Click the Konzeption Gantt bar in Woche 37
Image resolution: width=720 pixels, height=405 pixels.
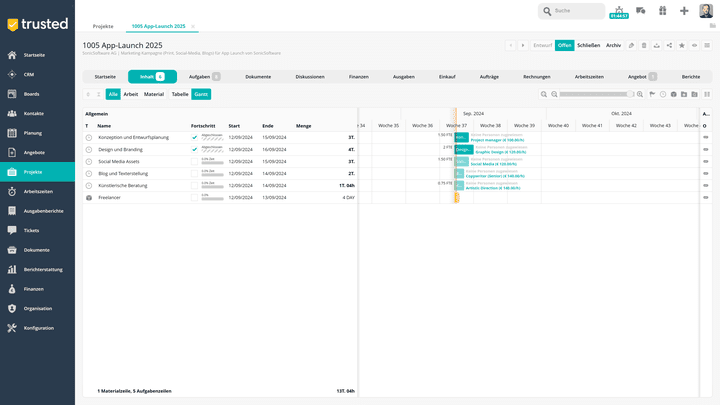(461, 137)
